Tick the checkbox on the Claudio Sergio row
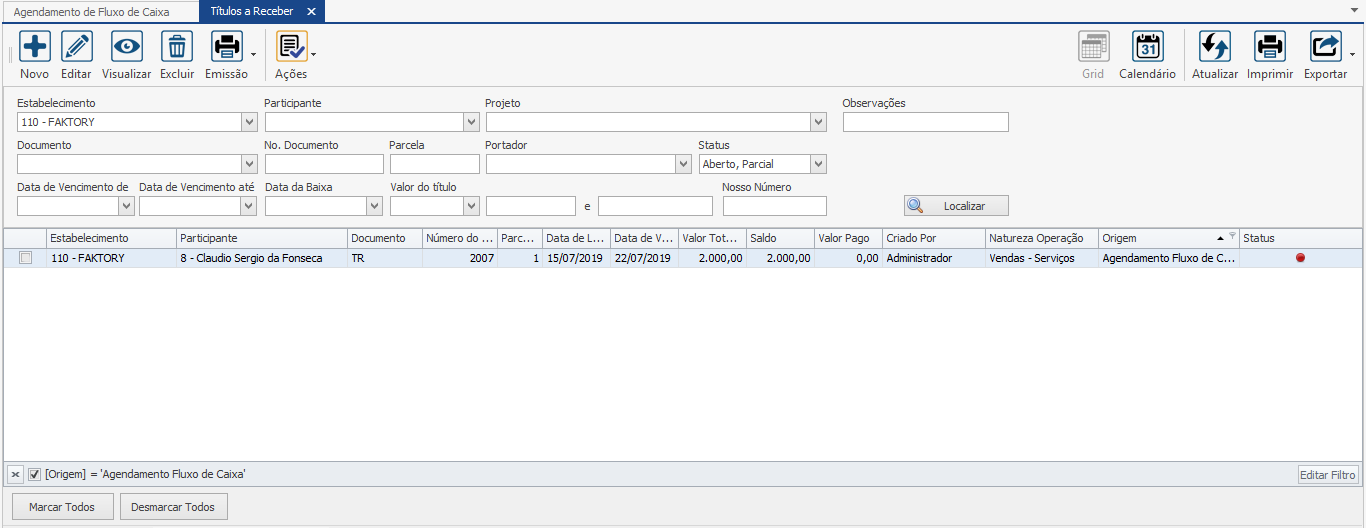This screenshot has height=528, width=1366. [26, 258]
